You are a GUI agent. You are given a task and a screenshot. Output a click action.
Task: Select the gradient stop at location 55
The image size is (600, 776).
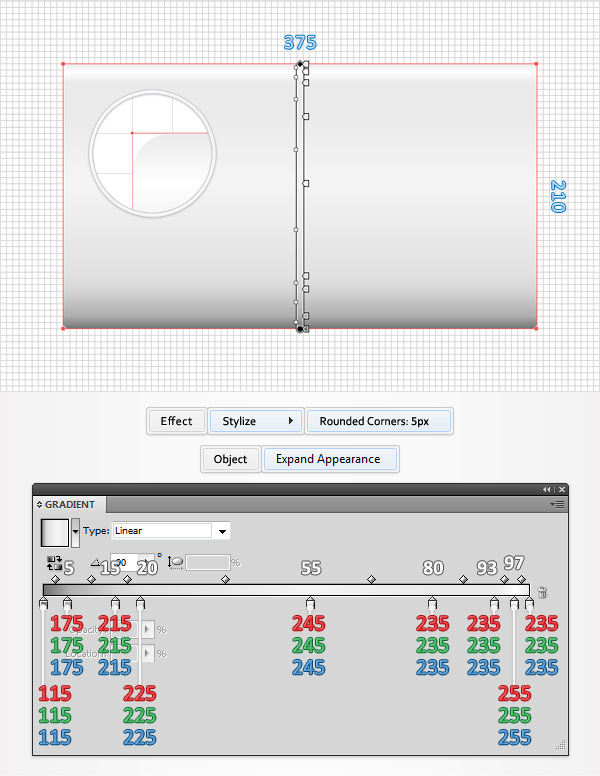(310, 603)
